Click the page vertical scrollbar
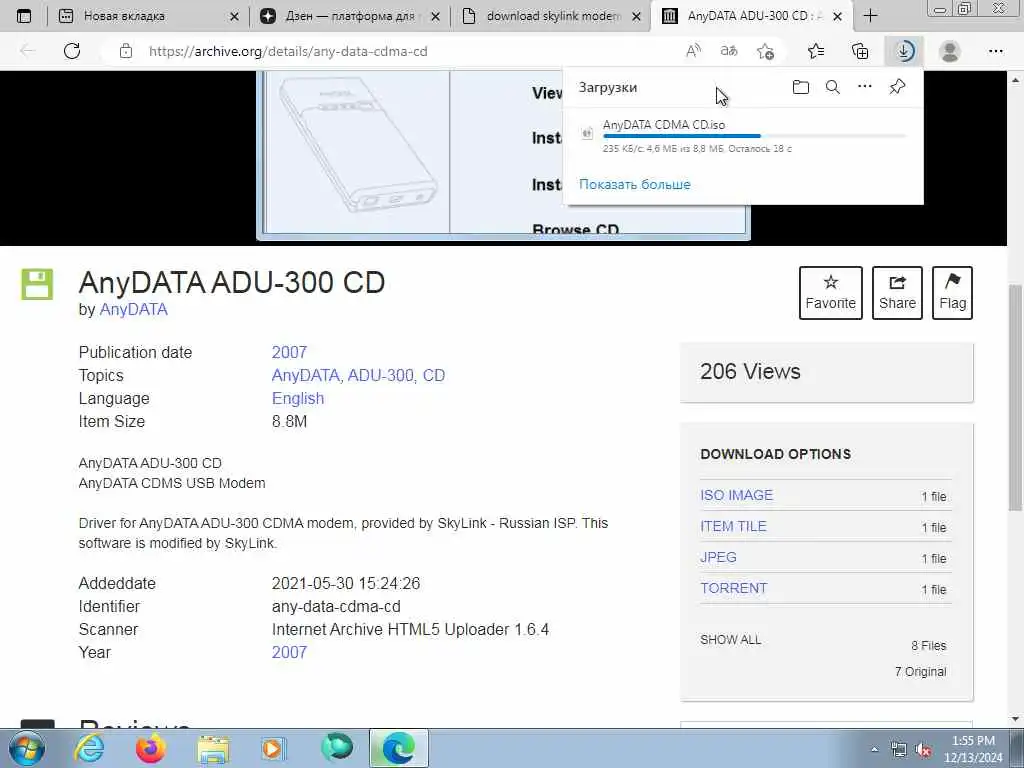 (x=1015, y=398)
